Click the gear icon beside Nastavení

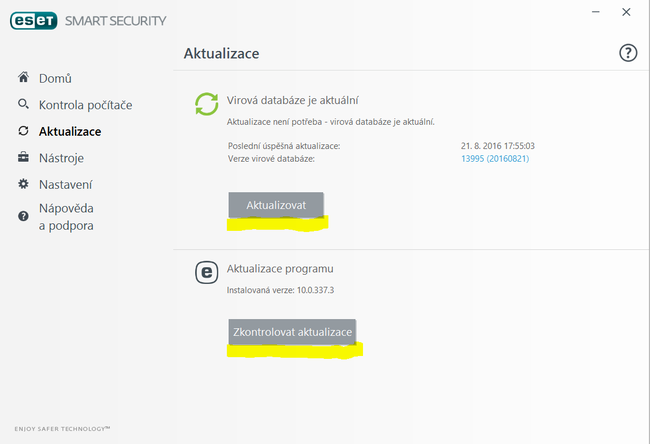(x=23, y=184)
